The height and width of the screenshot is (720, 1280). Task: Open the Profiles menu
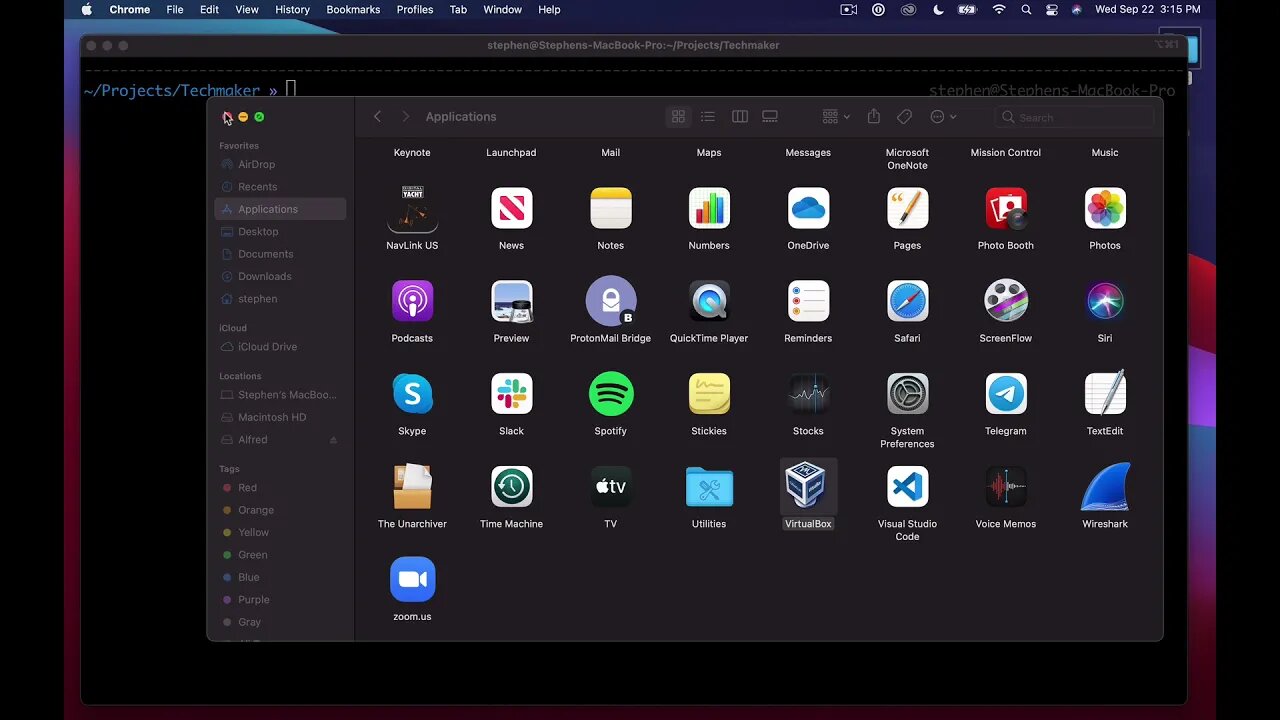click(415, 10)
